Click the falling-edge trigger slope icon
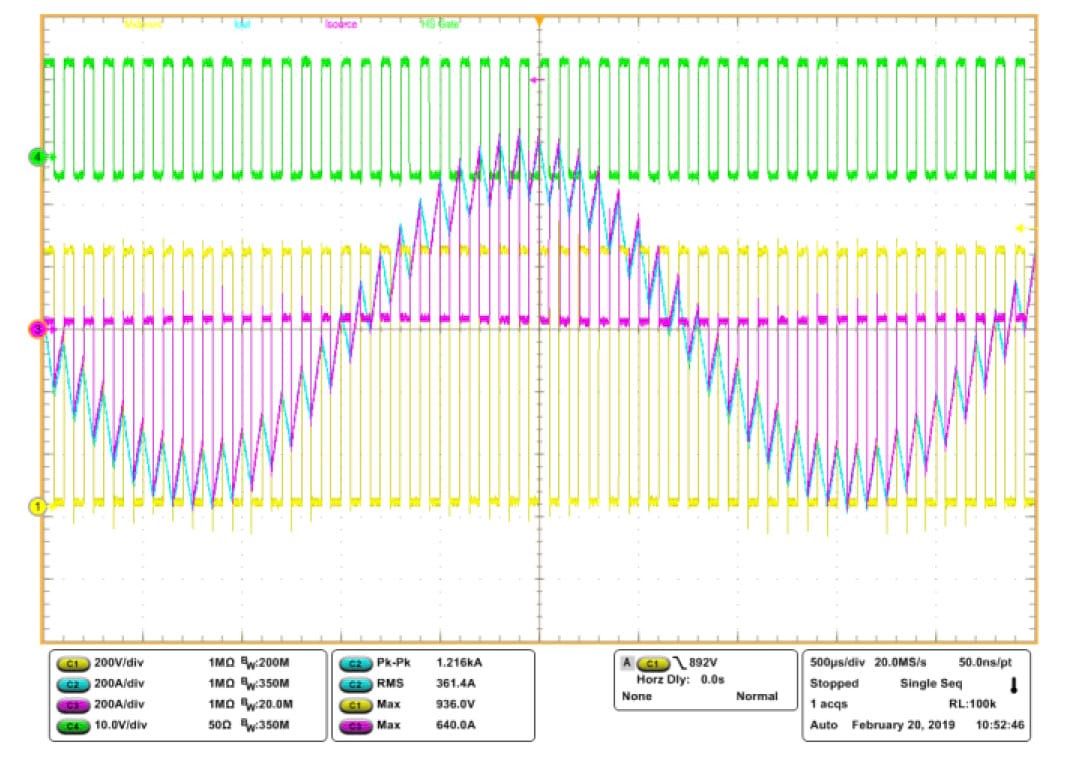Screen dimensions: 1091x772 [680, 663]
